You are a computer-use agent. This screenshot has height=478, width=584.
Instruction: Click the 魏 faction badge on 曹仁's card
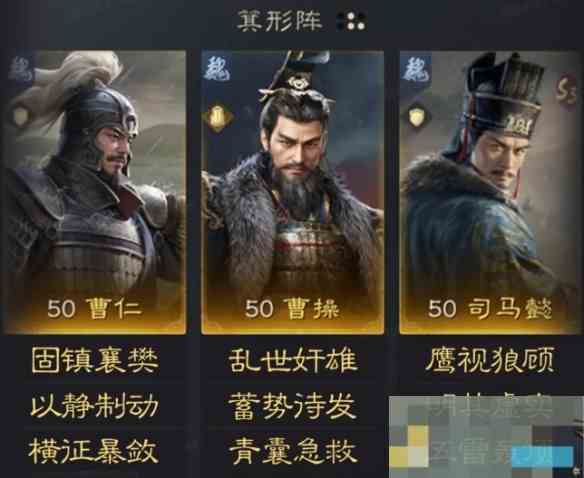pyautogui.click(x=19, y=69)
